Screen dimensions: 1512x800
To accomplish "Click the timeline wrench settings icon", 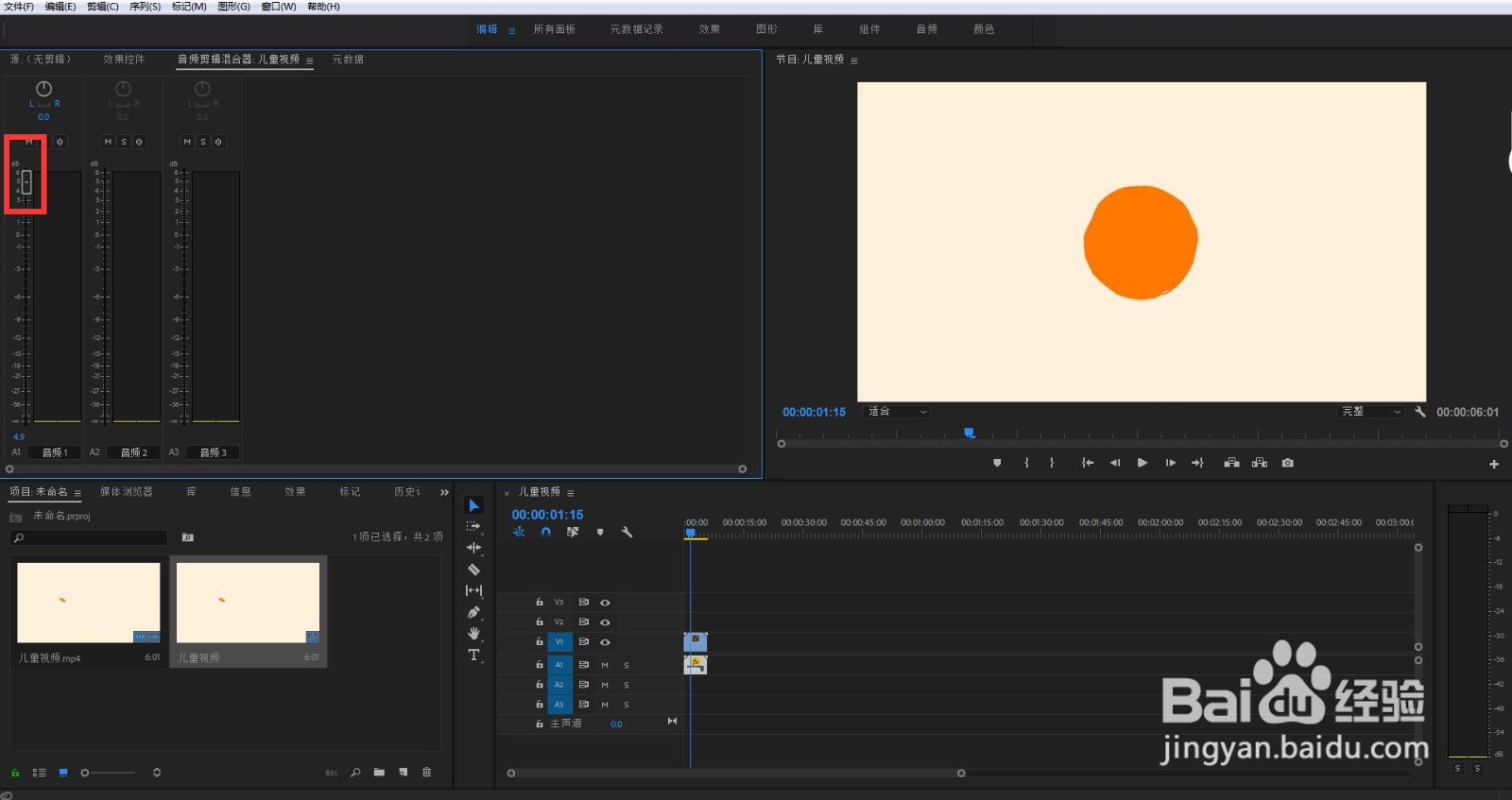I will coord(627,532).
